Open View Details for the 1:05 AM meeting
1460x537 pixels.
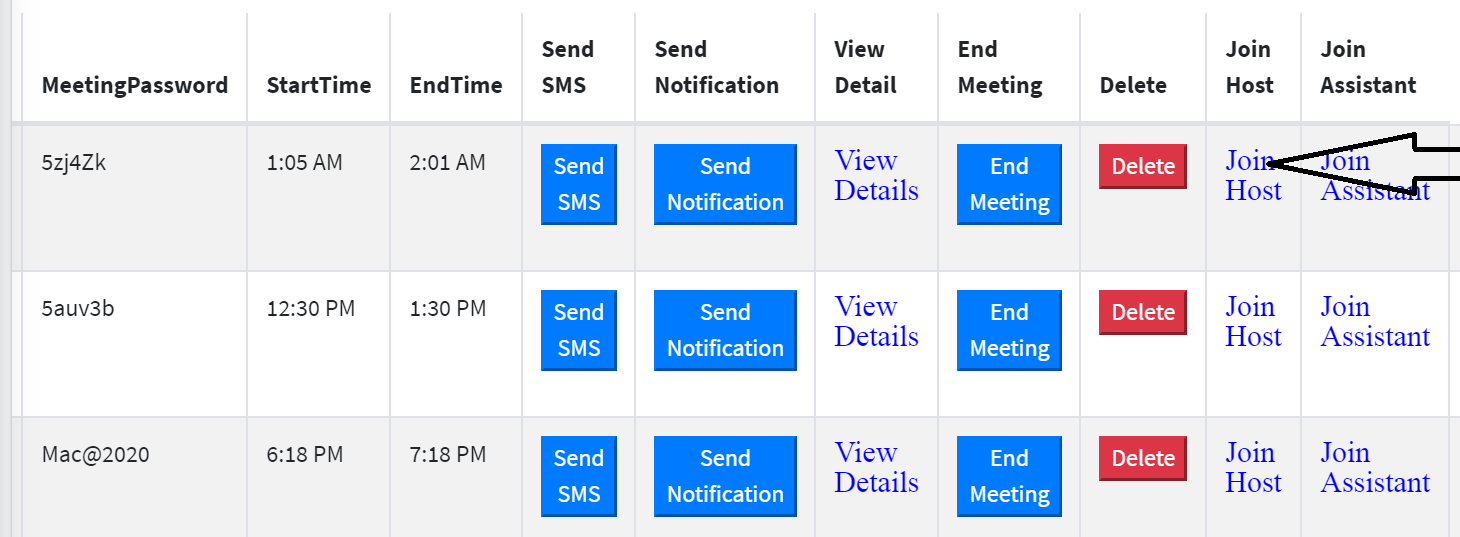pyautogui.click(x=876, y=175)
